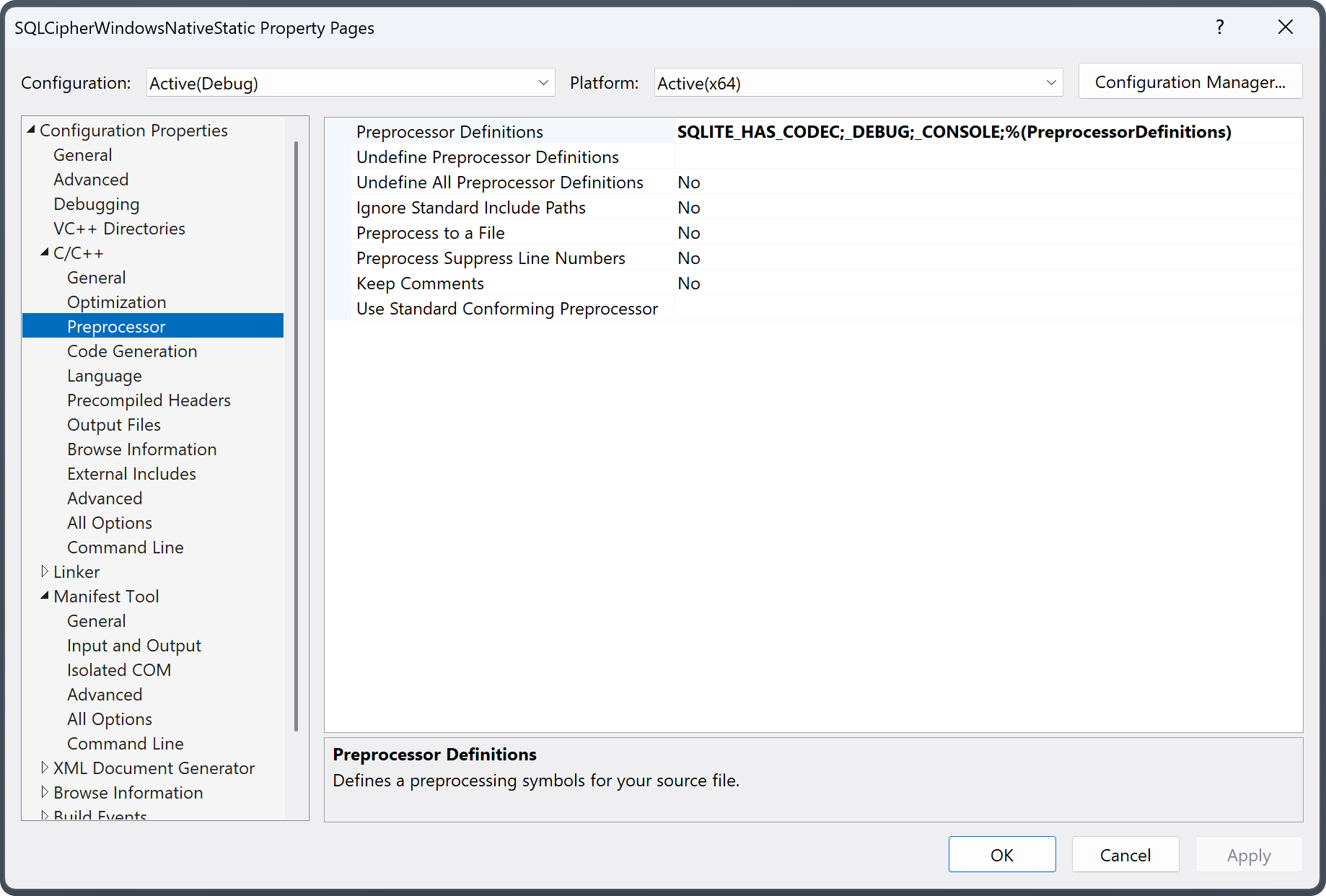Image resolution: width=1326 pixels, height=896 pixels.
Task: Select the Isolated COM page
Action: click(119, 669)
